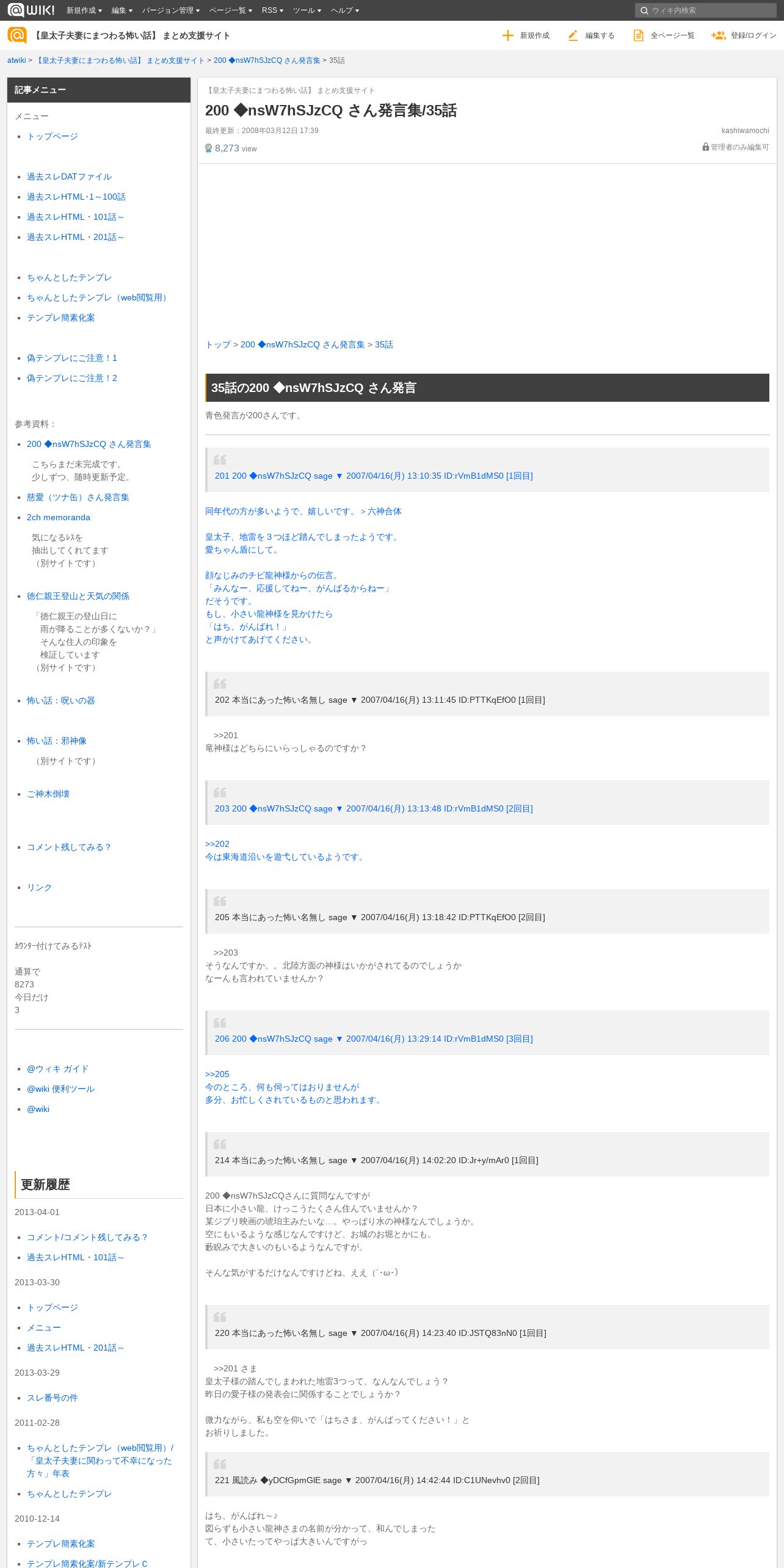Open the 編集 dropdown menu
Screen dimensions: 784x1568
pos(122,10)
